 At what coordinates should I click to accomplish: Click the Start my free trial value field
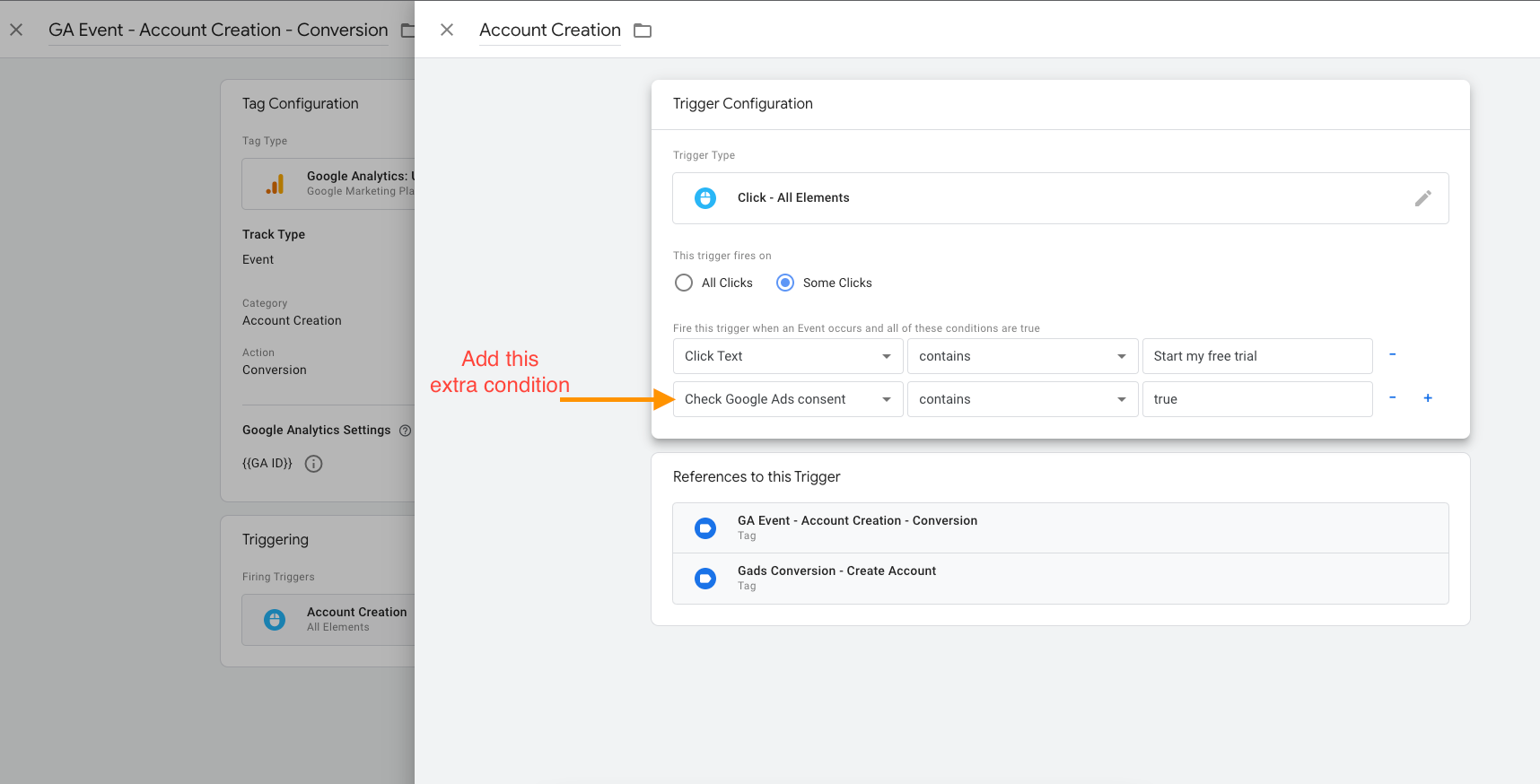(1256, 356)
